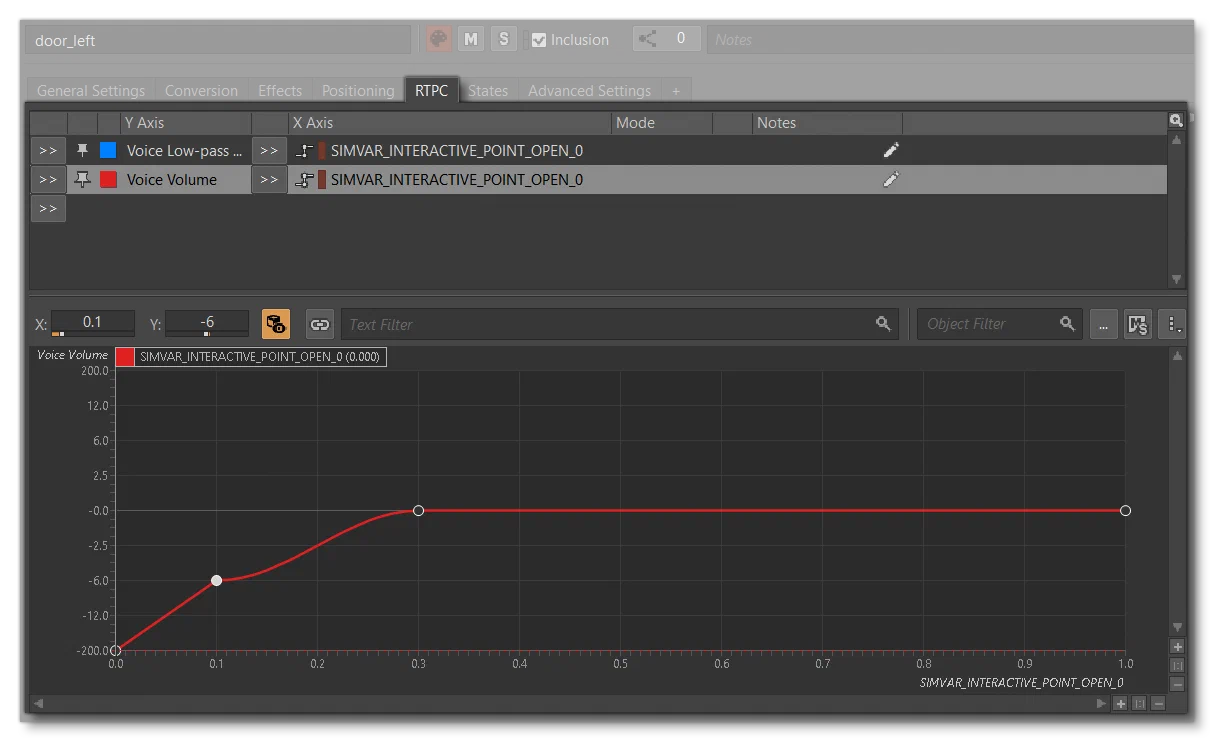1214x742 pixels.
Task: Click the Text Filter search box
Action: (x=620, y=324)
